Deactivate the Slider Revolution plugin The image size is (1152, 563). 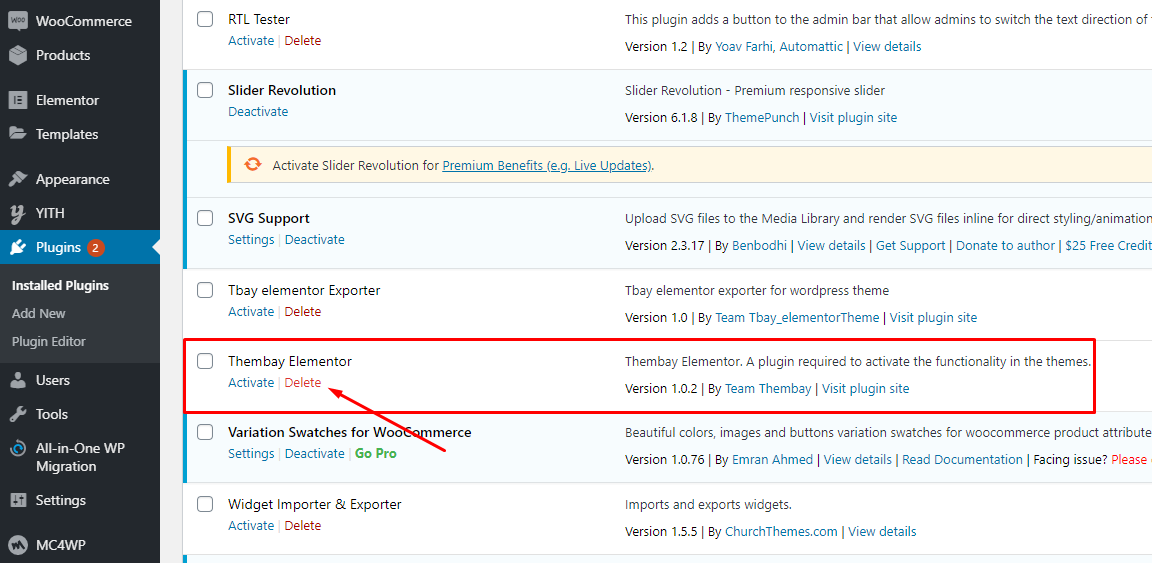pos(258,111)
